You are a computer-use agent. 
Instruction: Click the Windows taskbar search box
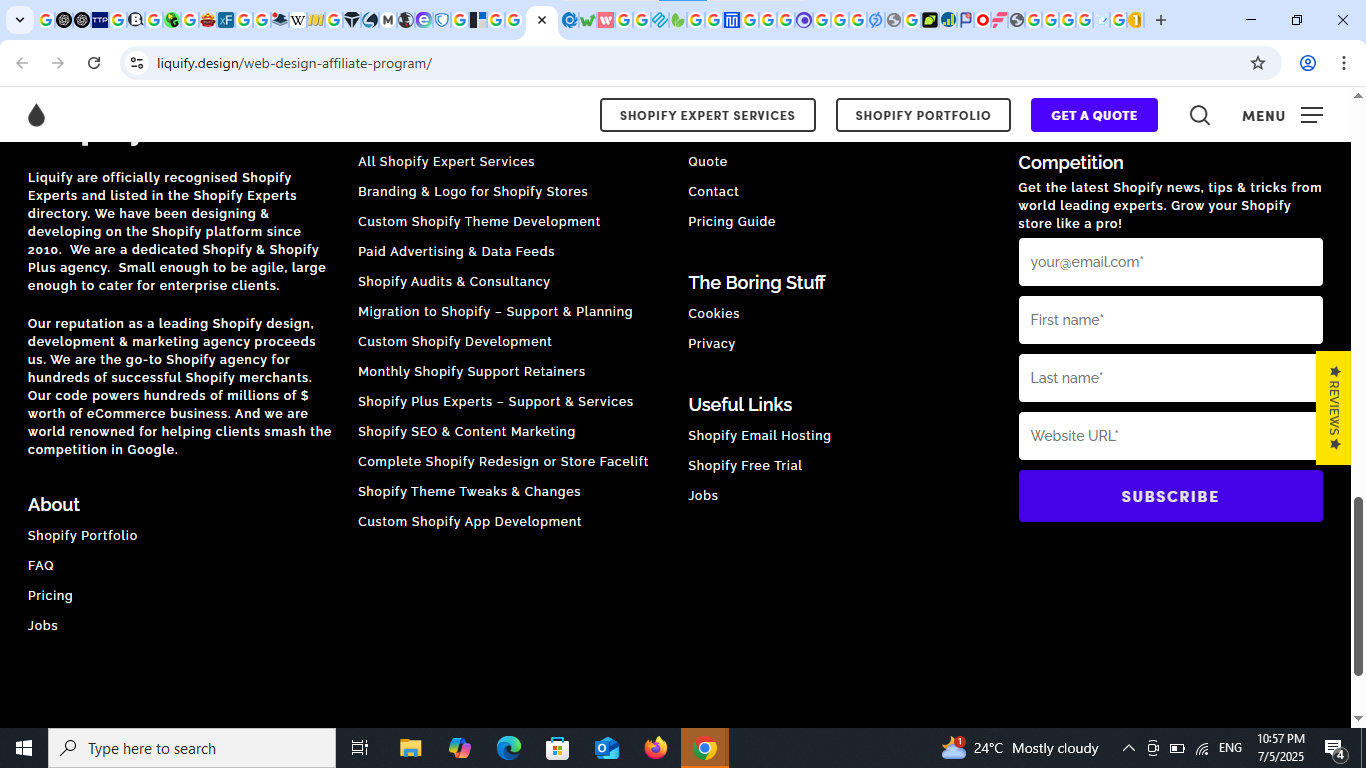point(192,748)
